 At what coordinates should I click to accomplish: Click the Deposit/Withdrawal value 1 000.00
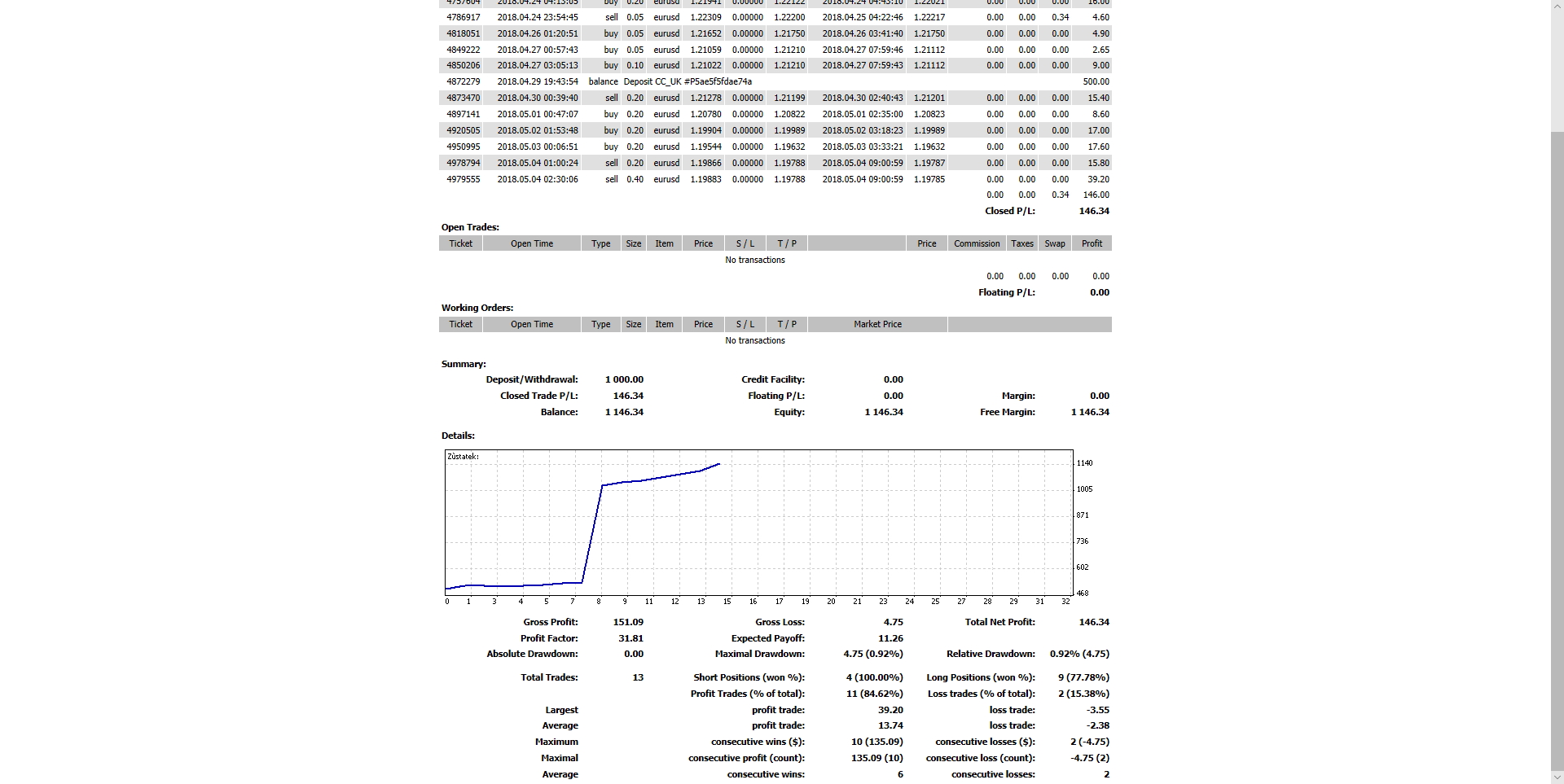click(x=624, y=379)
